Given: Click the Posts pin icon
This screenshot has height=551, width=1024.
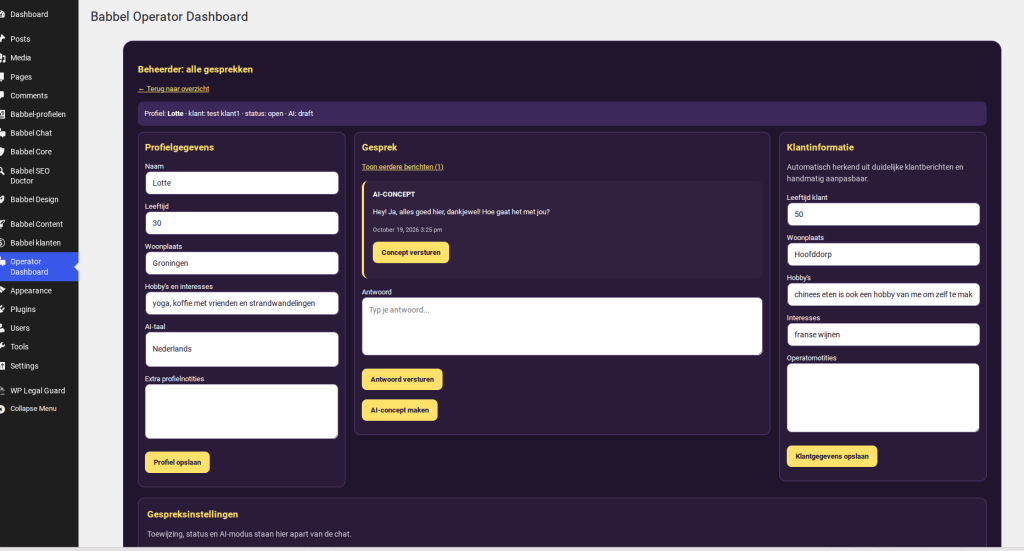Looking at the screenshot, I should (x=3, y=39).
